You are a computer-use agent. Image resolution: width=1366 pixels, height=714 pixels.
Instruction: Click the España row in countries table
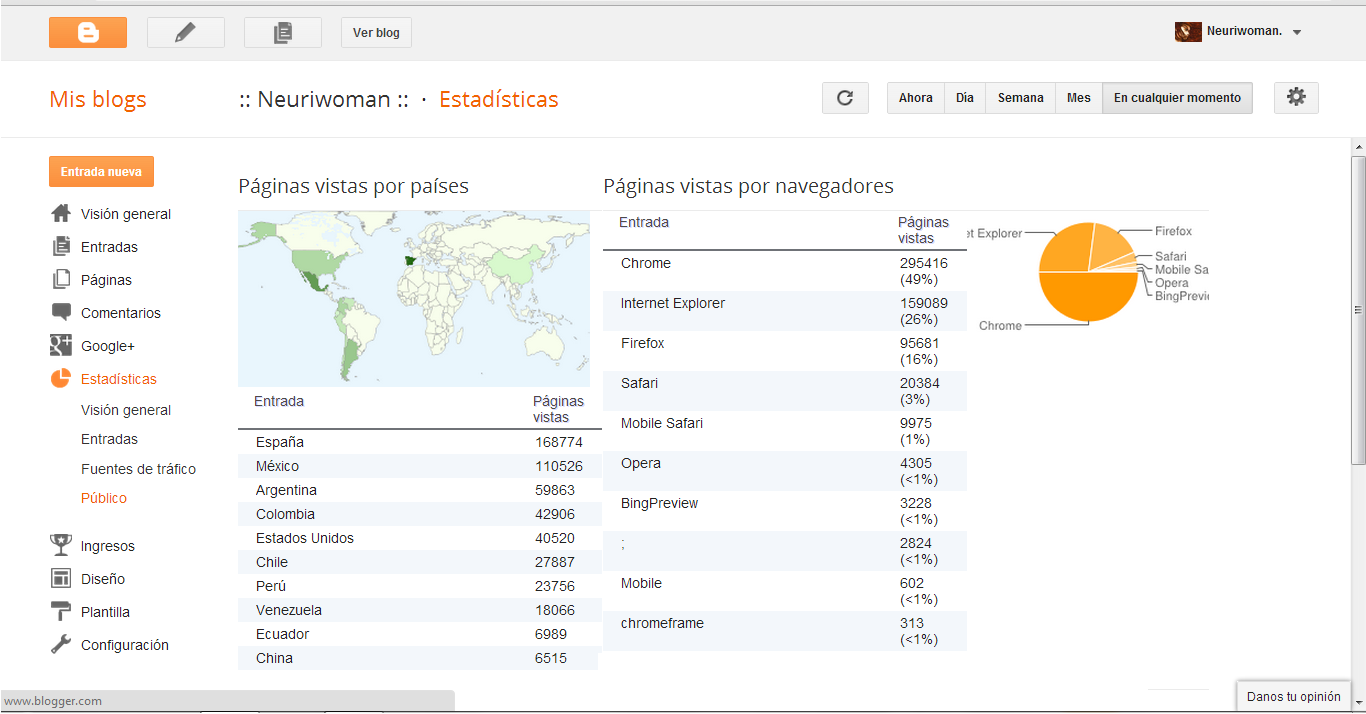click(x=419, y=442)
